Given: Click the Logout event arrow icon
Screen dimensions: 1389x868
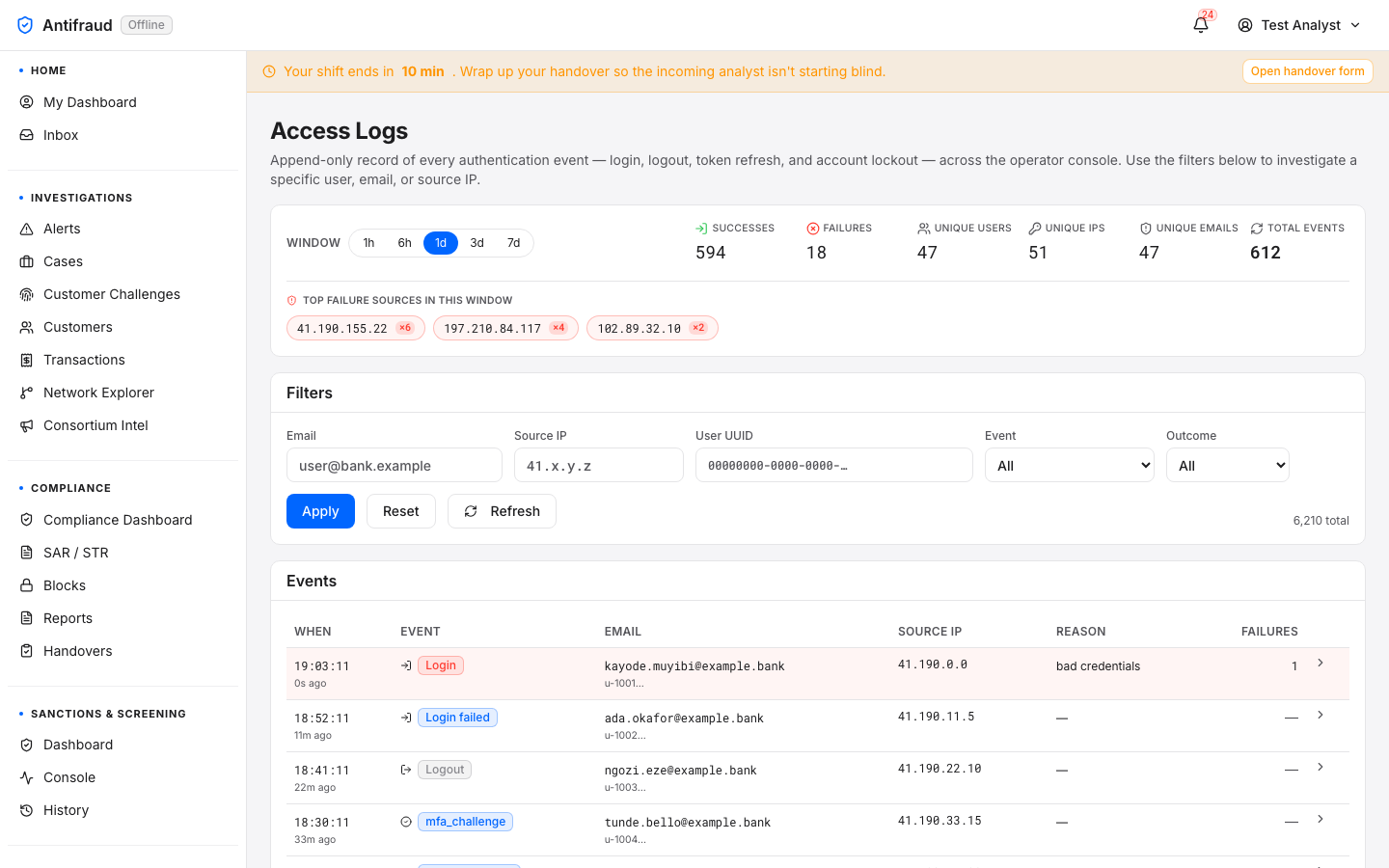Looking at the screenshot, I should tap(406, 770).
